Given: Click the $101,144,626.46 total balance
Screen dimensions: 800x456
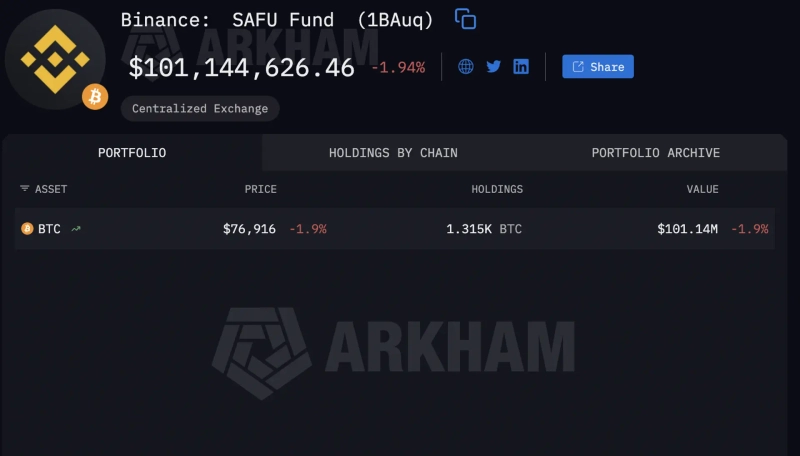Looking at the screenshot, I should (x=242, y=68).
